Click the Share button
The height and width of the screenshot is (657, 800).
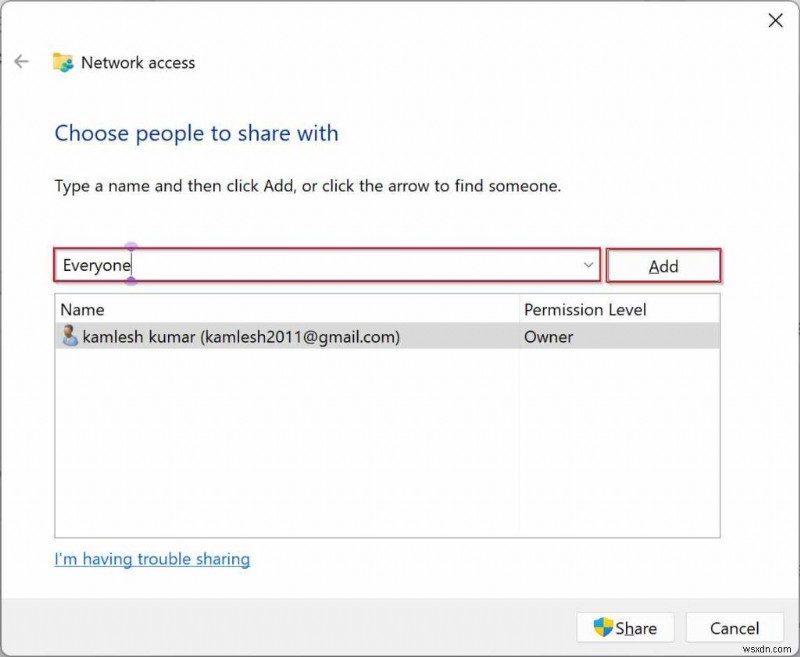625,628
